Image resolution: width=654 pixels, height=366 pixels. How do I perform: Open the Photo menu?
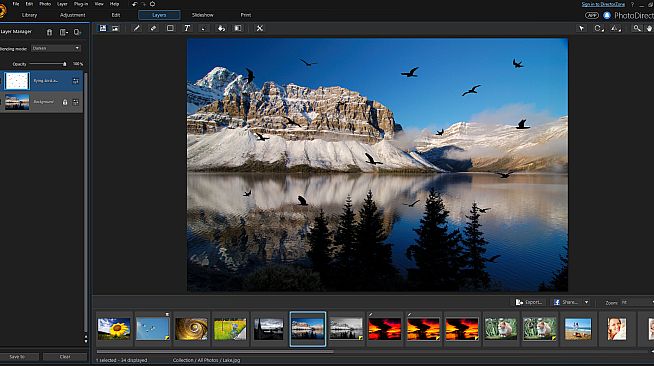[45, 4]
